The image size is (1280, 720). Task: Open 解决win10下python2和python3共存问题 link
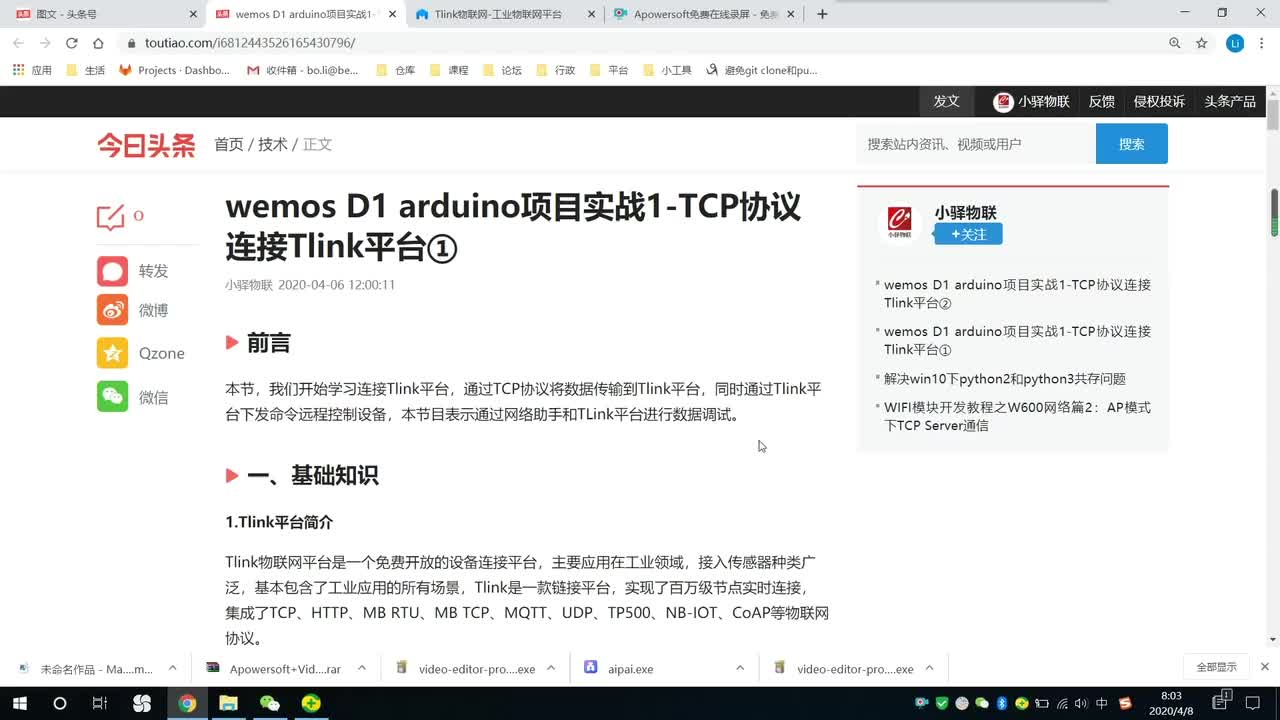click(x=1005, y=379)
